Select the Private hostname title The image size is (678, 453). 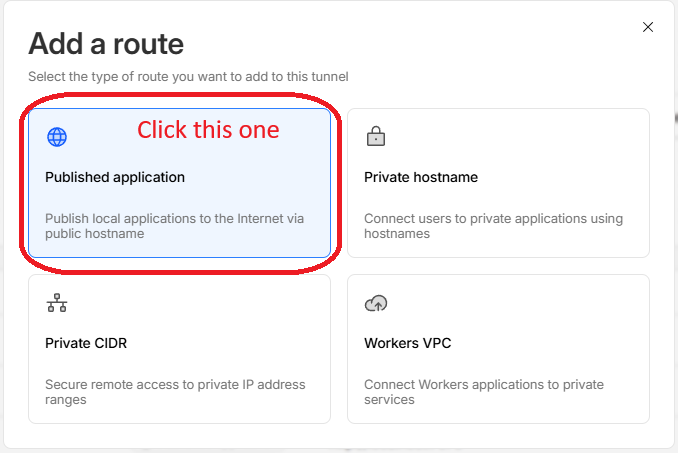tap(421, 177)
